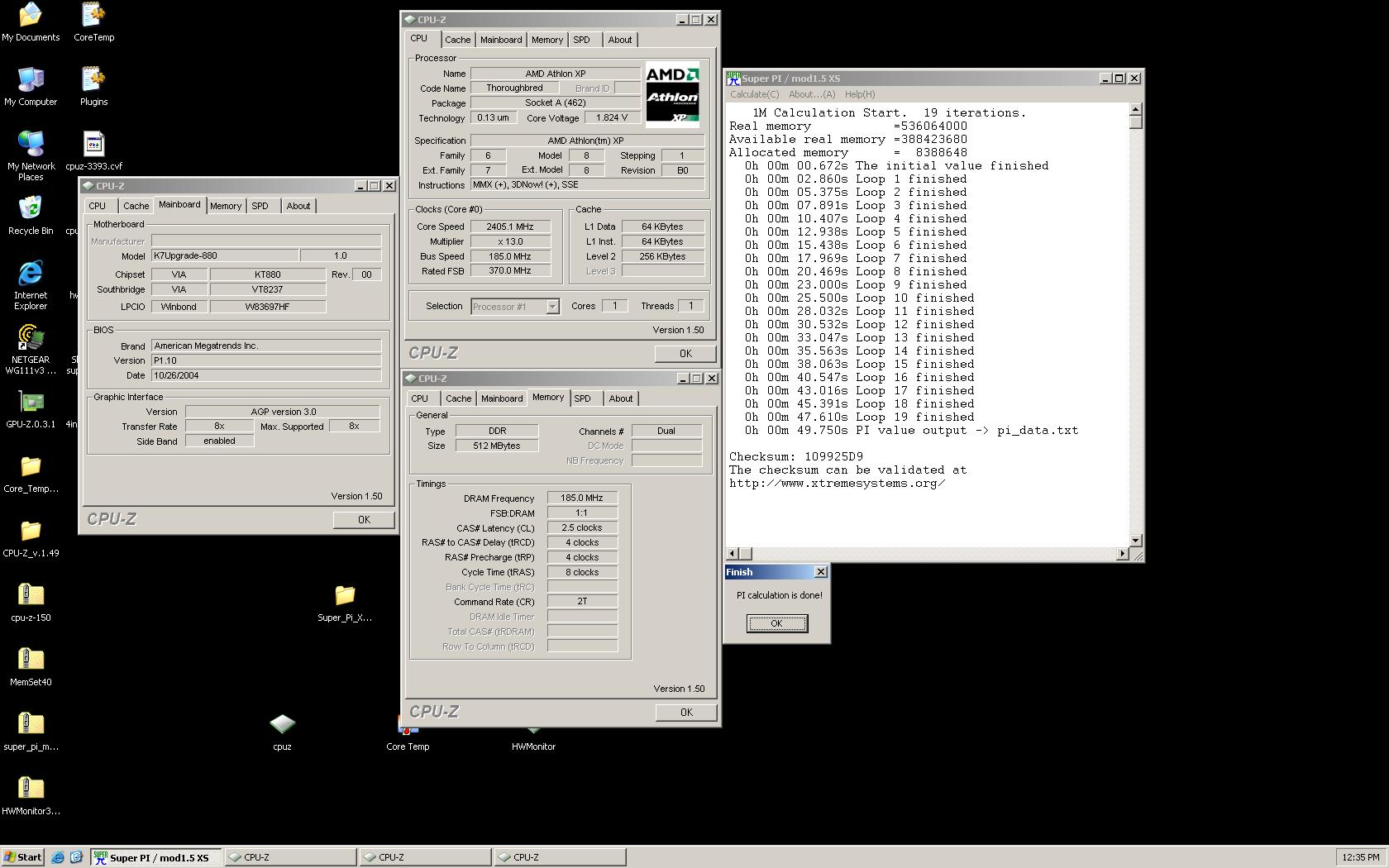Click Super PI vertical scrollbar down arrow
The height and width of the screenshot is (868, 1389).
(x=1136, y=540)
